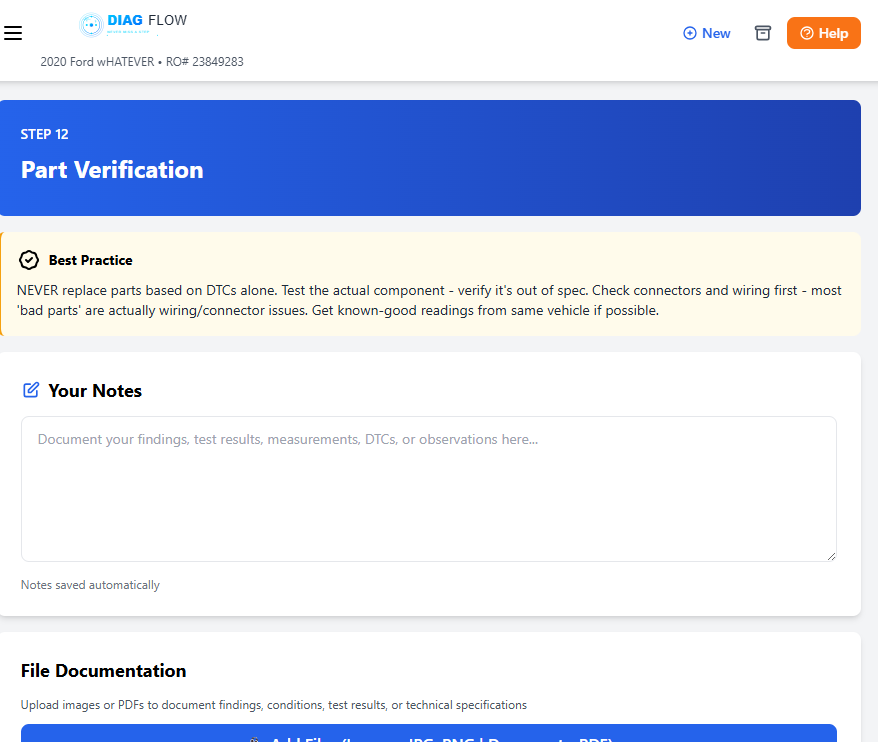Click the Best Practice checkmark badge icon
The height and width of the screenshot is (742, 878).
tap(29, 260)
